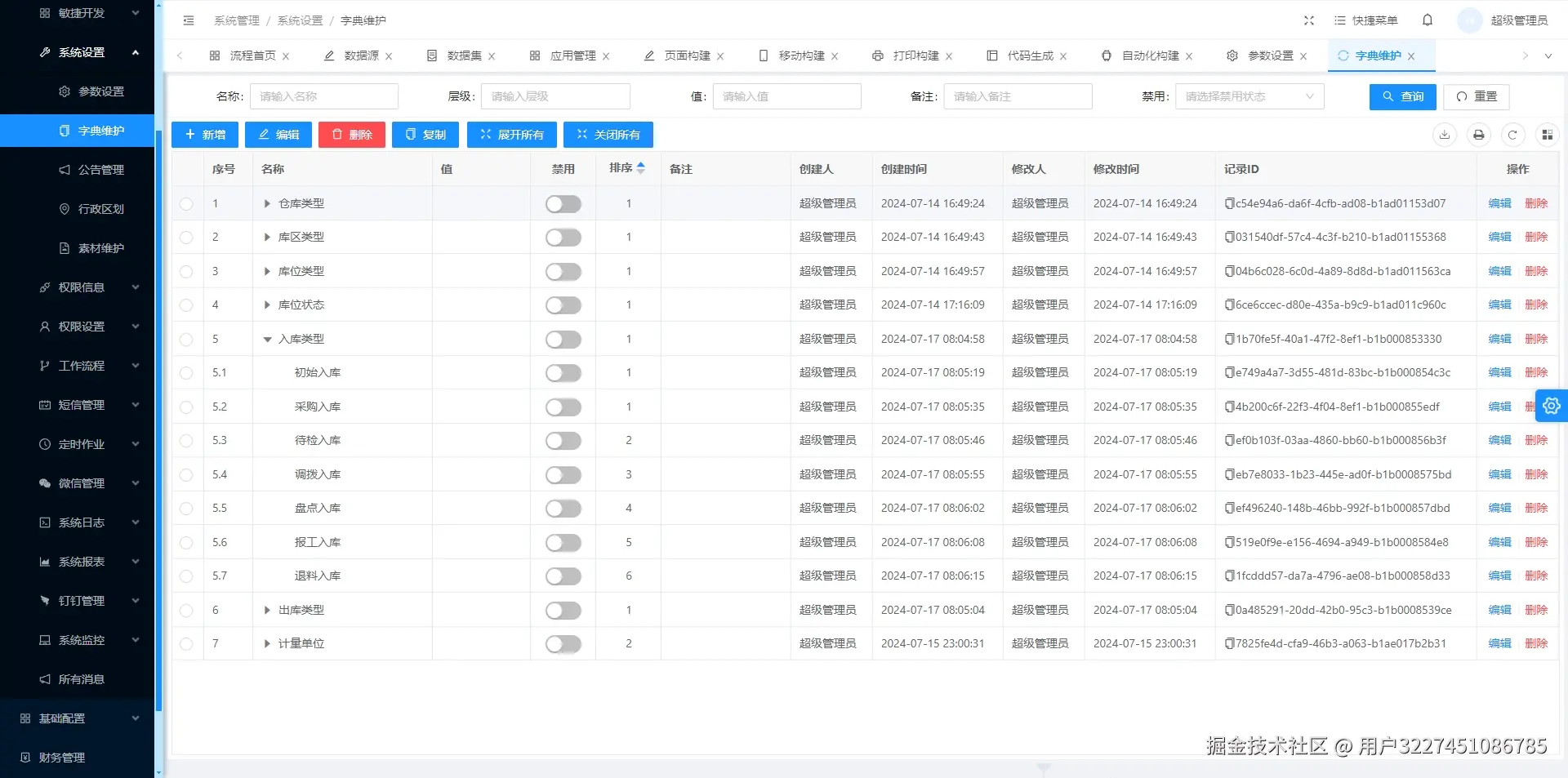Expand the 权限信息 sidebar menu
The width and height of the screenshot is (1568, 778).
77,287
